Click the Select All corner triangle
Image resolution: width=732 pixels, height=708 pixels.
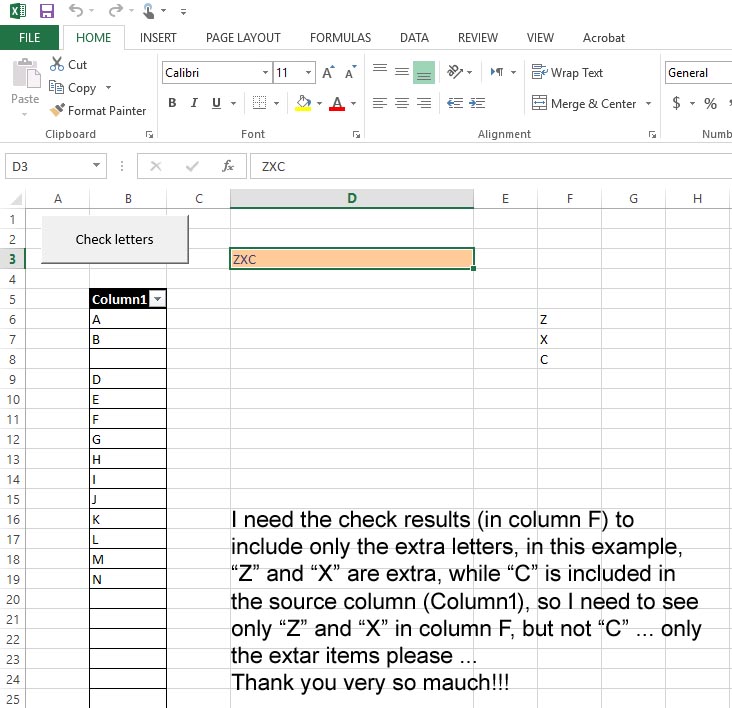point(16,199)
